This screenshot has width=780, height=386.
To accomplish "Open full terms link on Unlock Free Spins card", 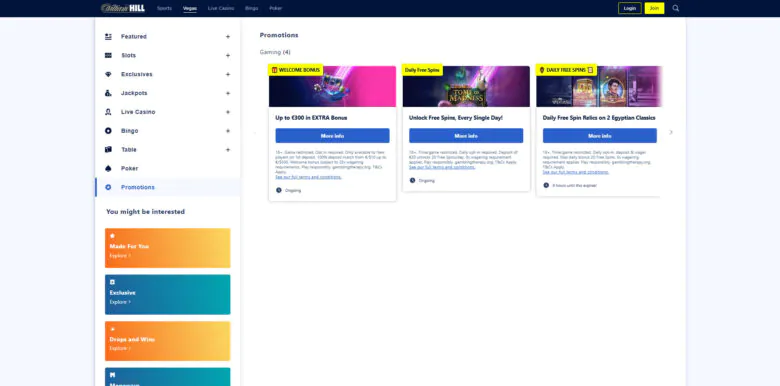I will (442, 167).
